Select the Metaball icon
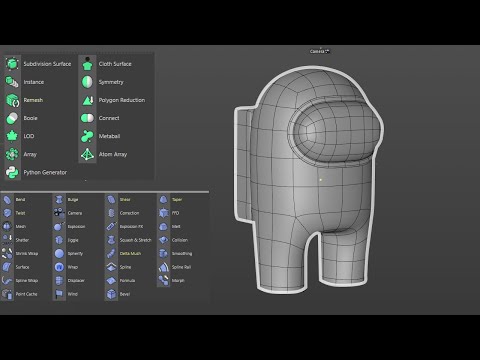Screen dimensions: 480x360 click(87, 136)
